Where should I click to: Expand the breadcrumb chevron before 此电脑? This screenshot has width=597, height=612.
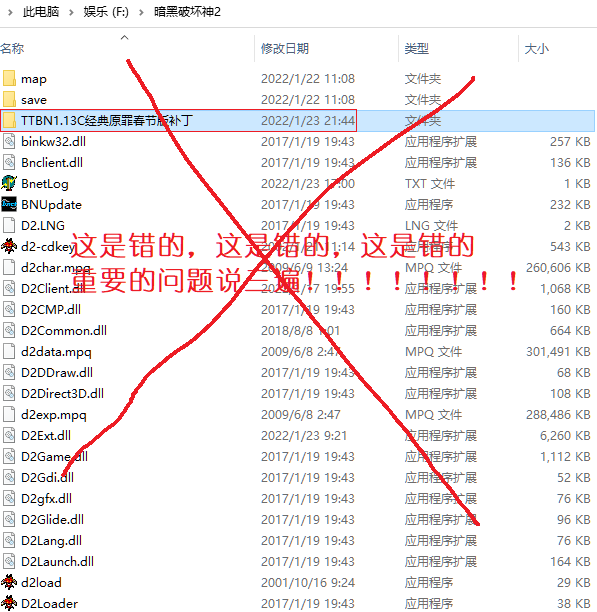[x=10, y=12]
